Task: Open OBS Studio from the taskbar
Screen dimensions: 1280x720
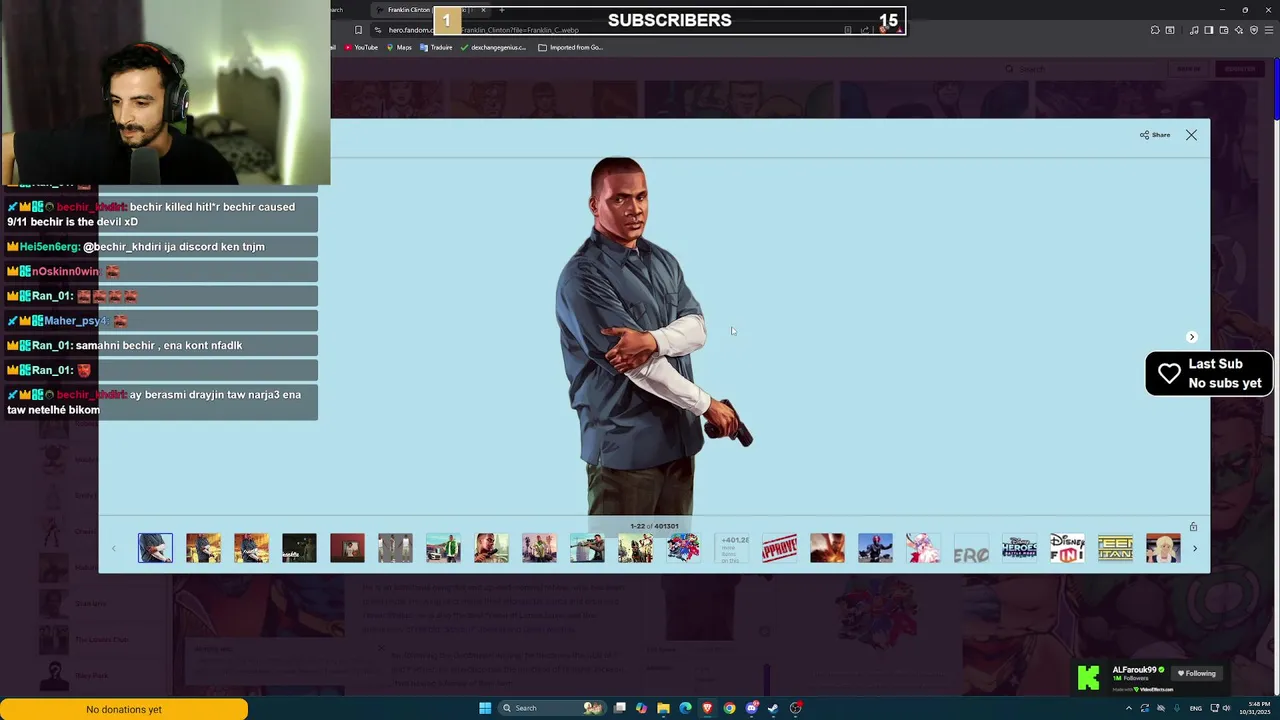Action: tap(795, 708)
